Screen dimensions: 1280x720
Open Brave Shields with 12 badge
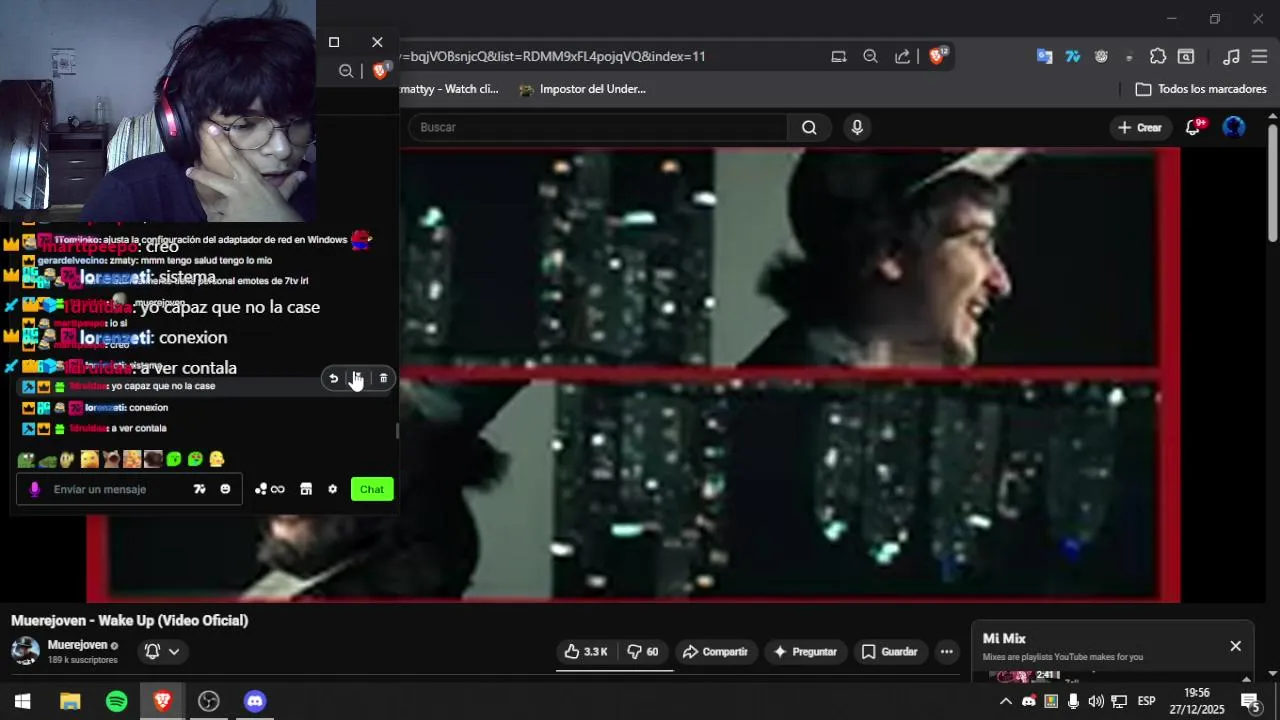point(937,56)
